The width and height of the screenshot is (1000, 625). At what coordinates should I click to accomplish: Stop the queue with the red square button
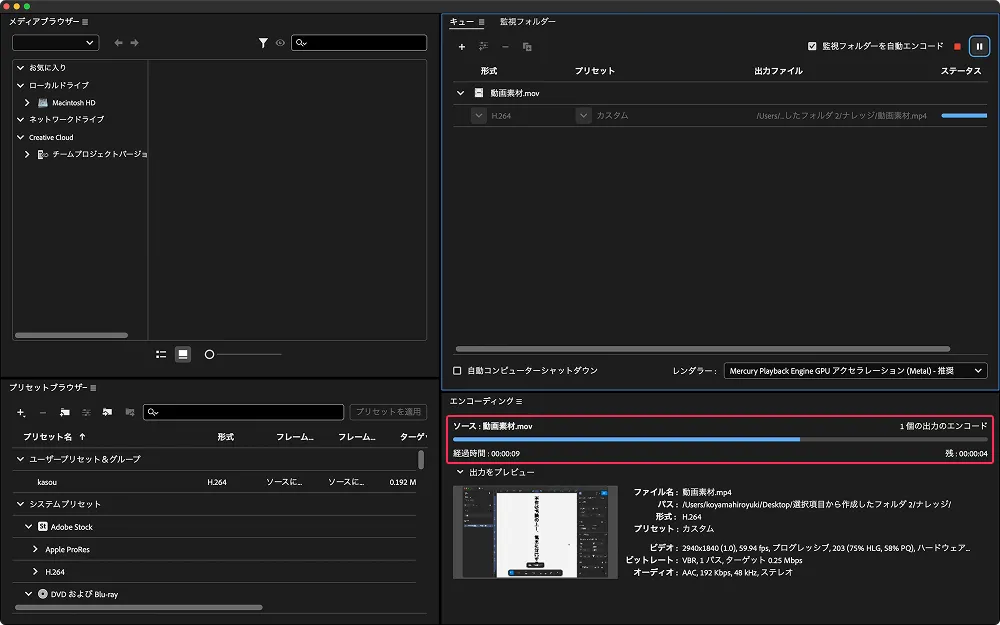tap(957, 47)
